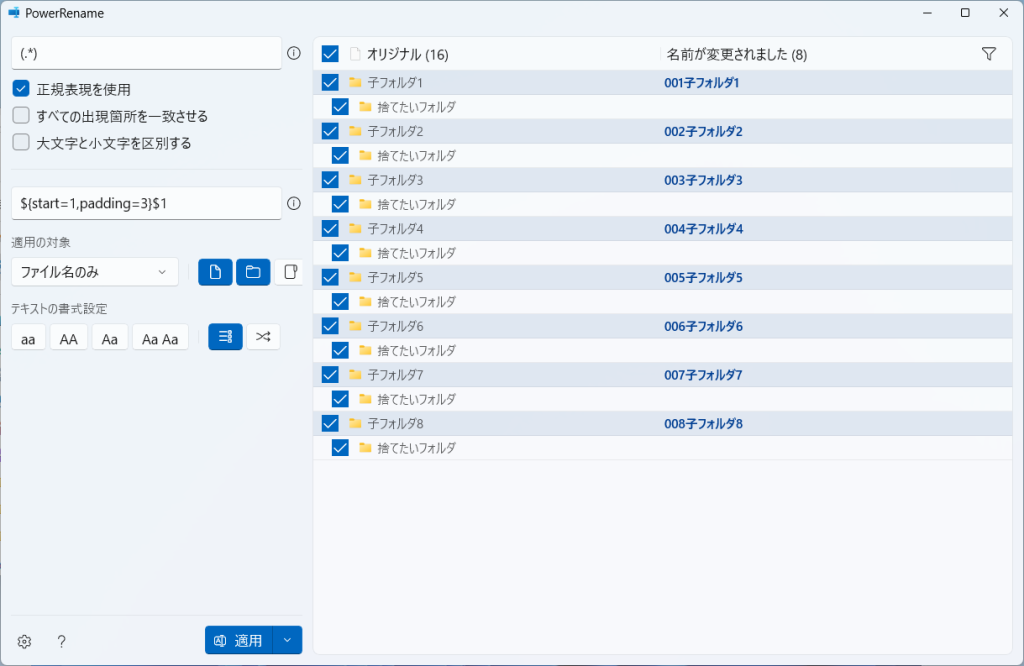1024x666 pixels.
Task: Click the 適用 apply button
Action: (x=239, y=641)
